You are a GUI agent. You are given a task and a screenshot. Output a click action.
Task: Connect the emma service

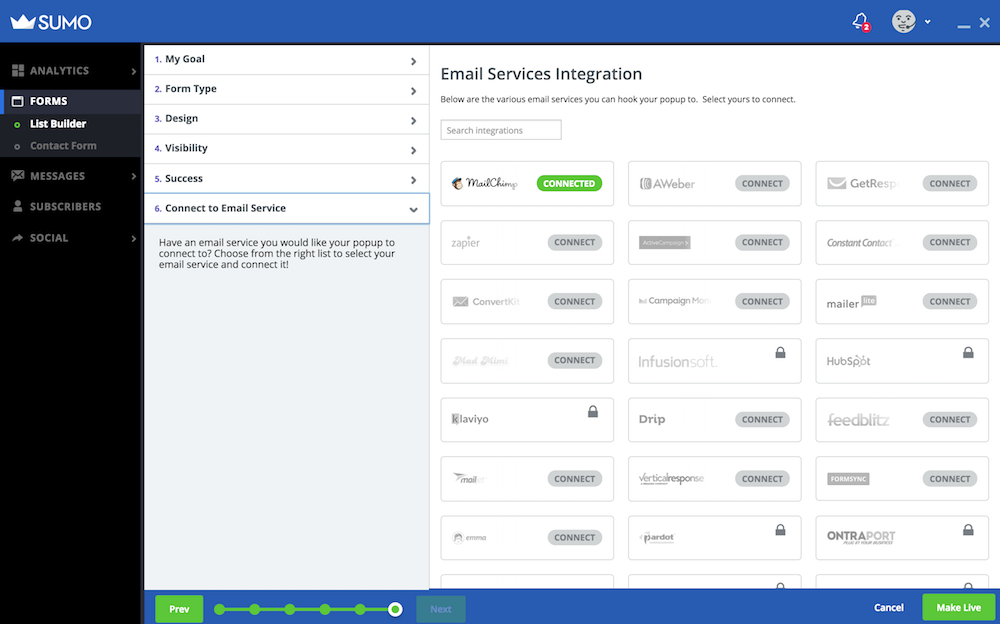(x=575, y=538)
